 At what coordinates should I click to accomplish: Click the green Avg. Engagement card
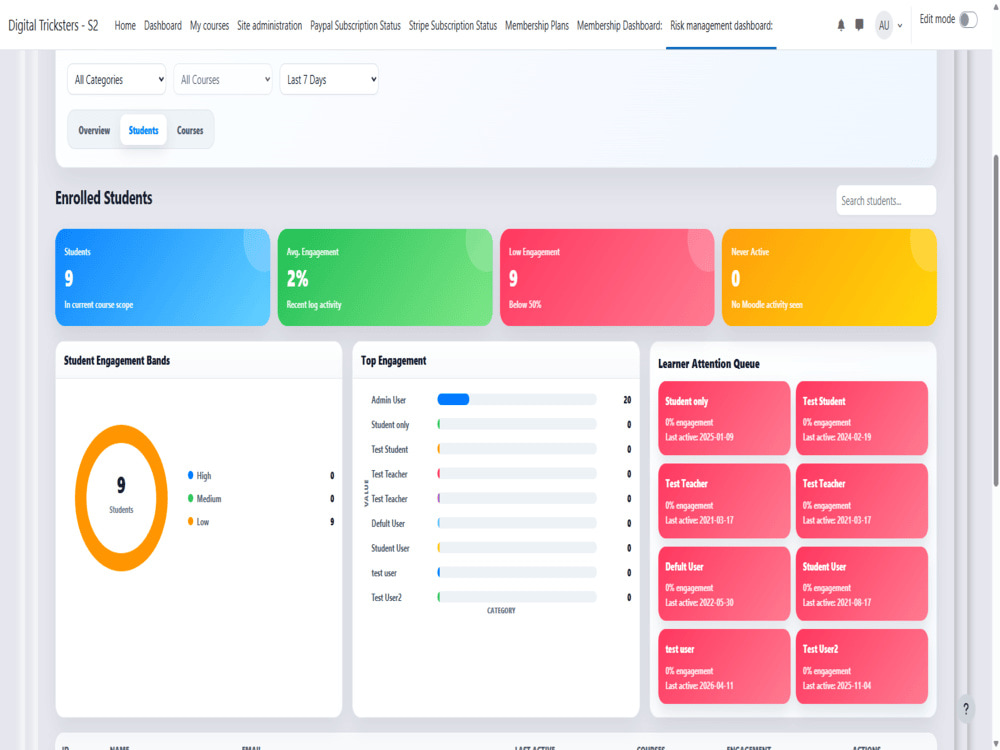pos(385,277)
